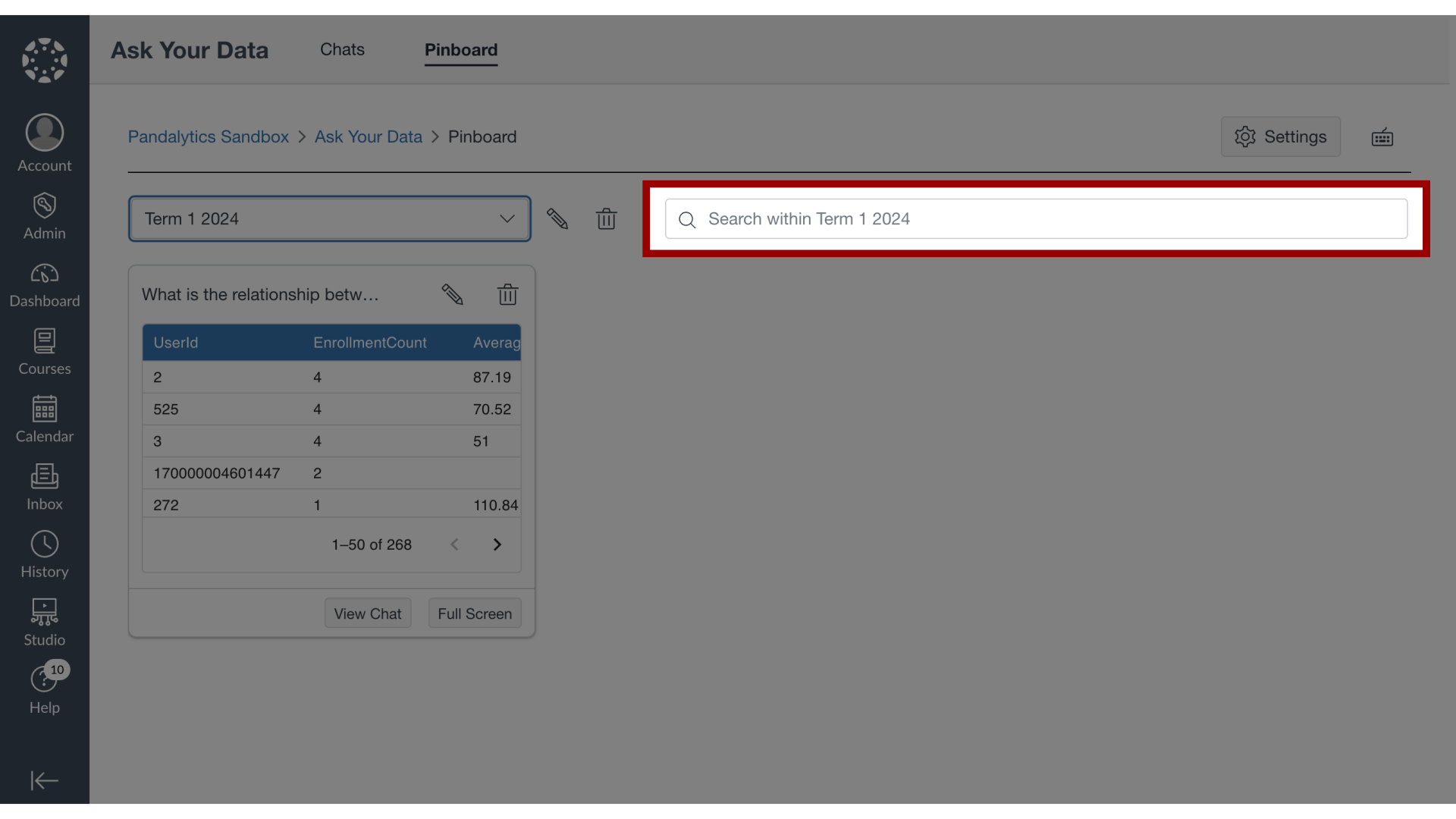Click View Chat button

[367, 613]
